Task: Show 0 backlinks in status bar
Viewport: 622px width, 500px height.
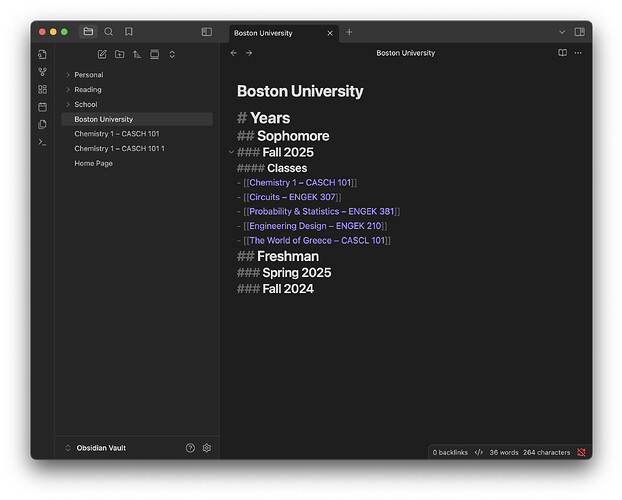Action: click(x=450, y=452)
